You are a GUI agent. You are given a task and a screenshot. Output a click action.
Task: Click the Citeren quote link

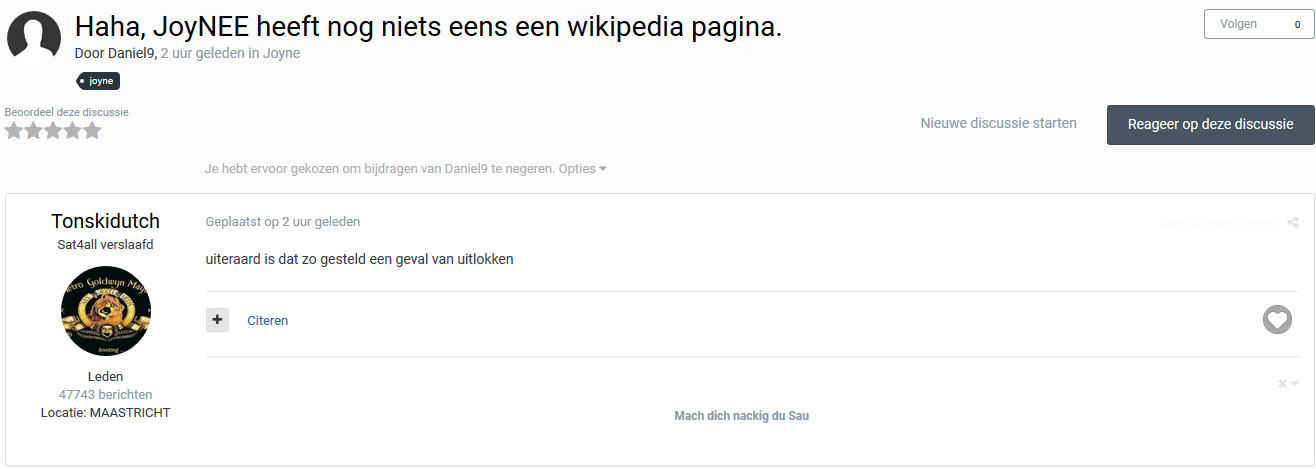tap(268, 321)
